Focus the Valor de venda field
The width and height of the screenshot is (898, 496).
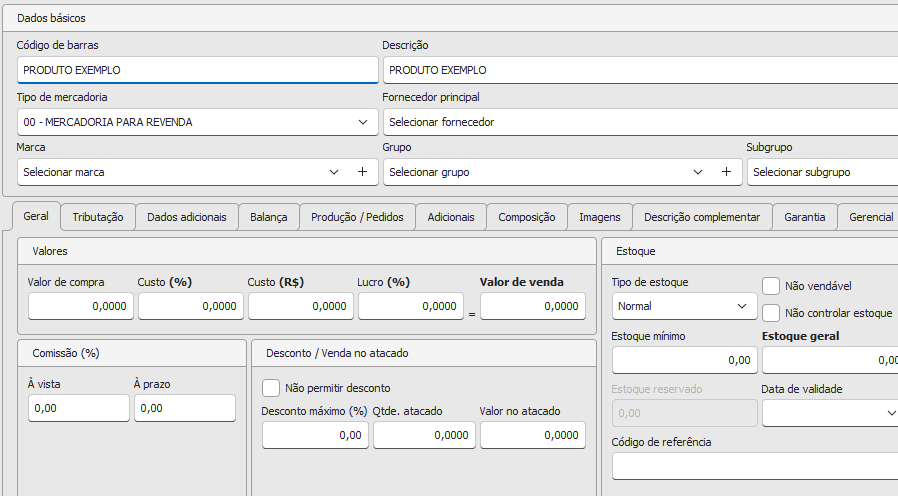tap(532, 307)
